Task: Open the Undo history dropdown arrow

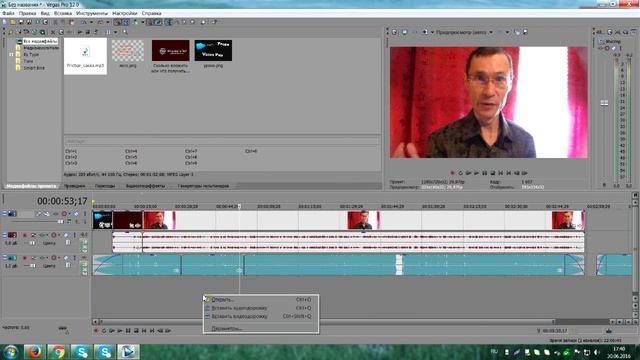Action: [x=91, y=22]
